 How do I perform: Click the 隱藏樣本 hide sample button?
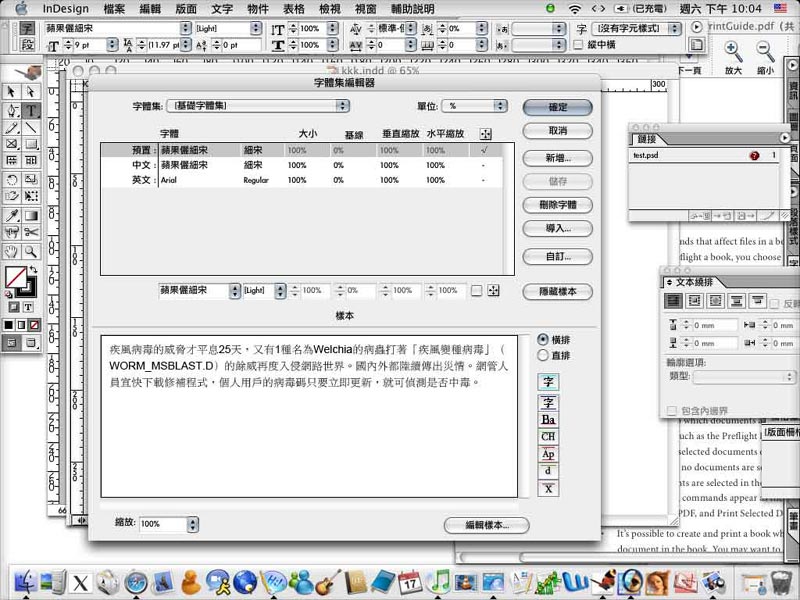point(557,292)
